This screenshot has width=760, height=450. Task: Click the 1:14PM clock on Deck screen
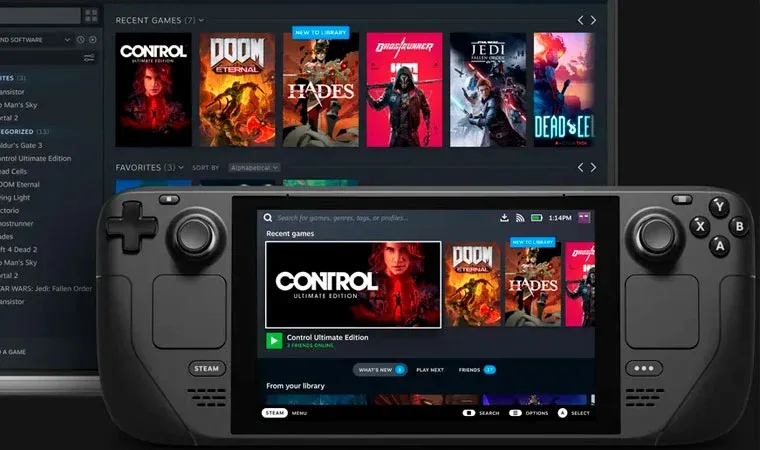pos(560,218)
